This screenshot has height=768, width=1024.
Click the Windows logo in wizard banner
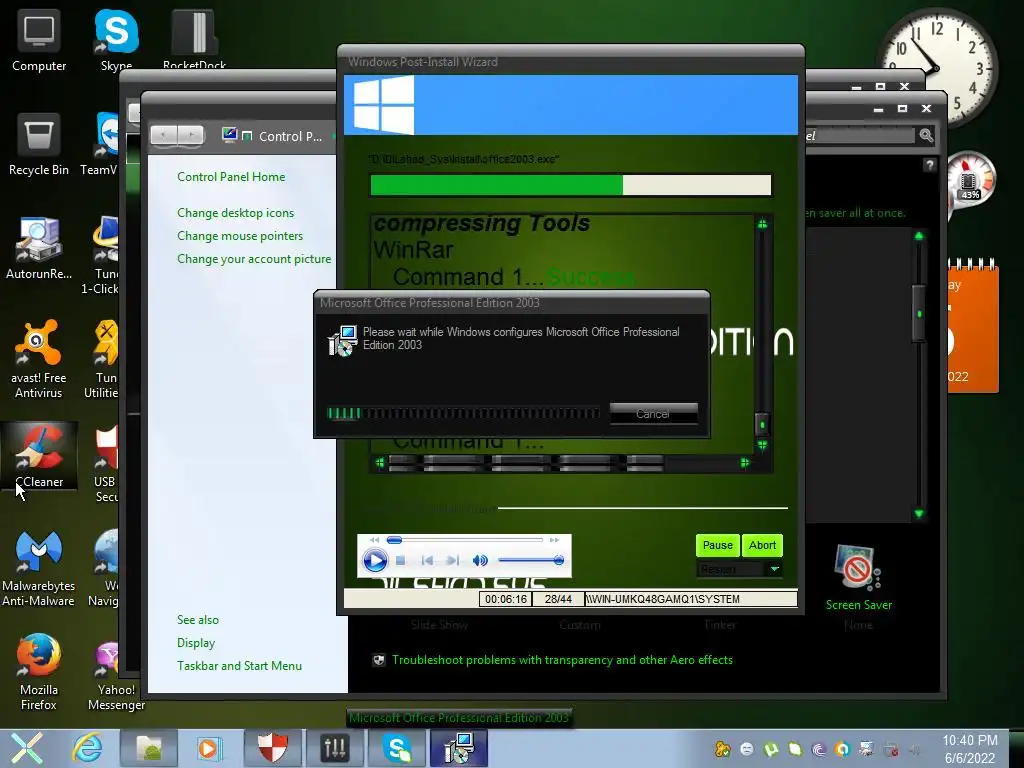383,104
